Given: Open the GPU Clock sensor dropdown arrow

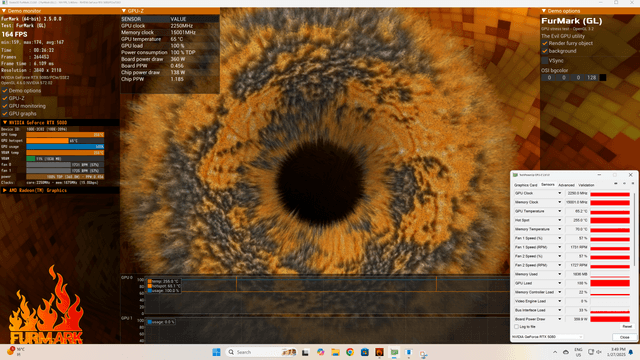Looking at the screenshot, I should pos(560,193).
